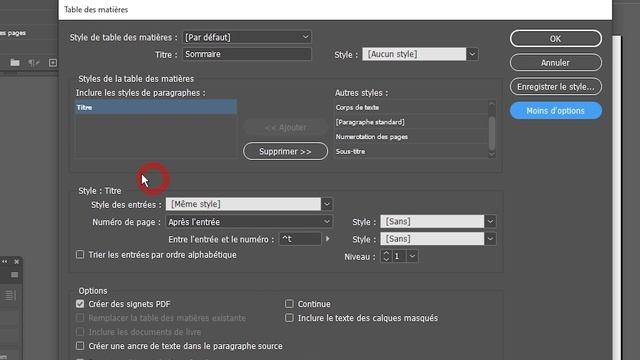Select [Paragraphe standard] in Autres styles

pyautogui.click(x=411, y=122)
